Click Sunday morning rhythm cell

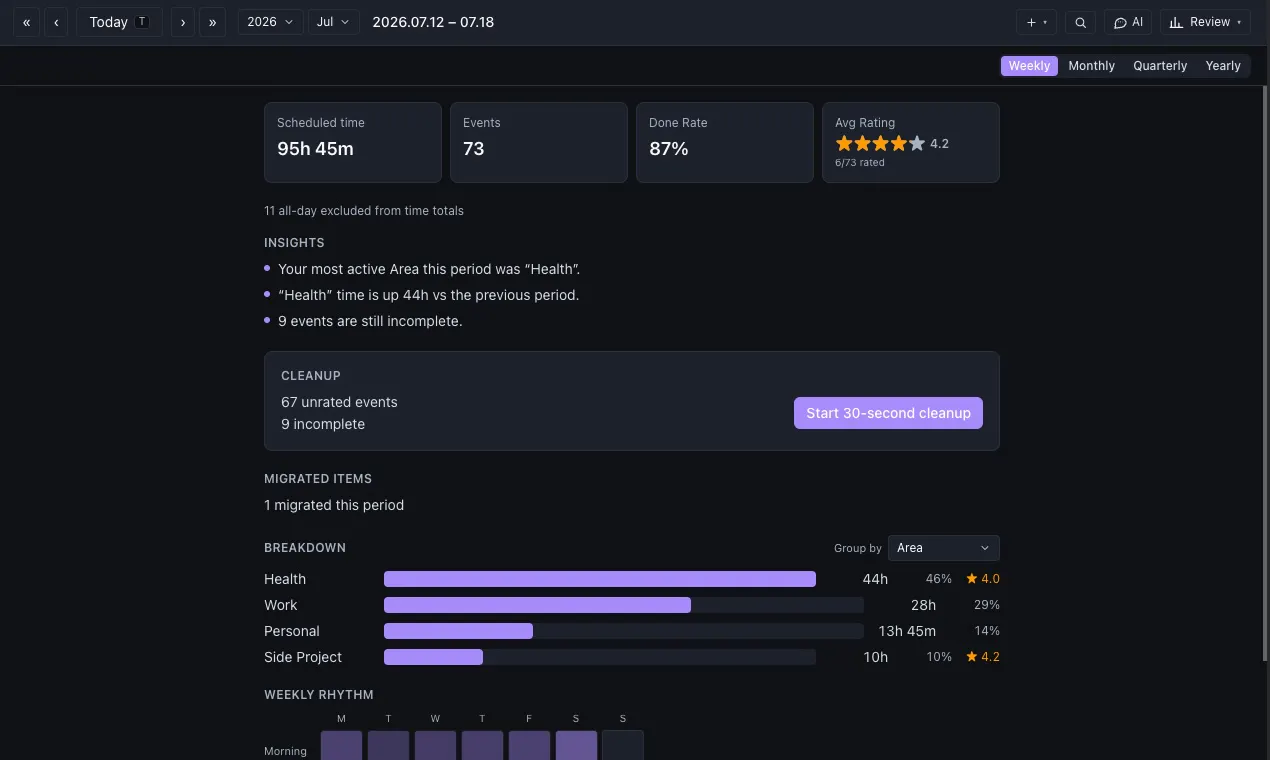(623, 746)
